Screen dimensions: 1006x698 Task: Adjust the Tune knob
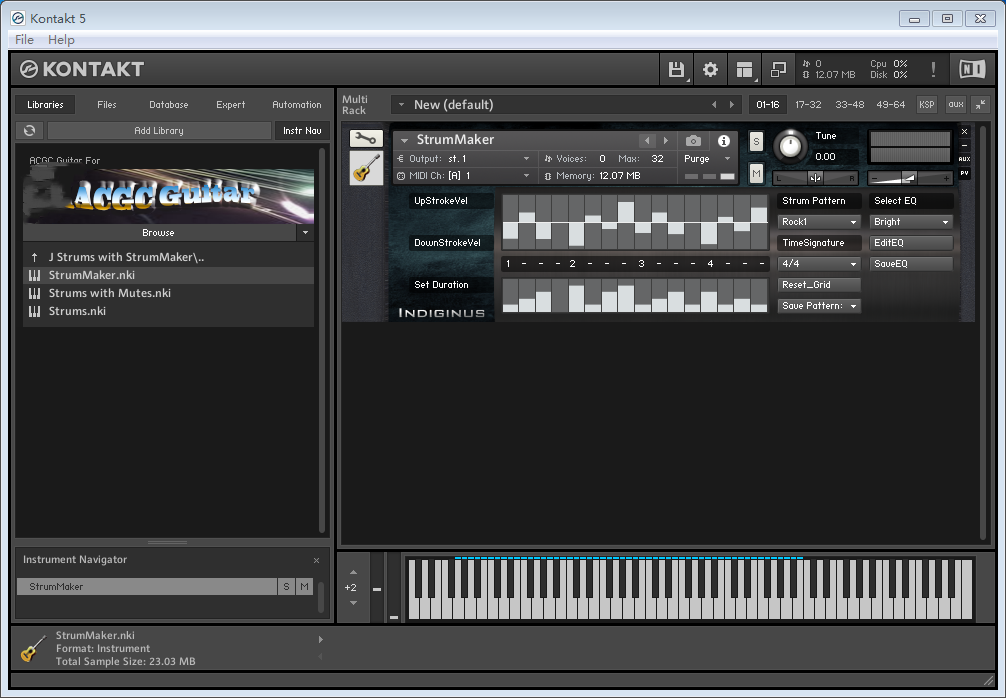[790, 146]
